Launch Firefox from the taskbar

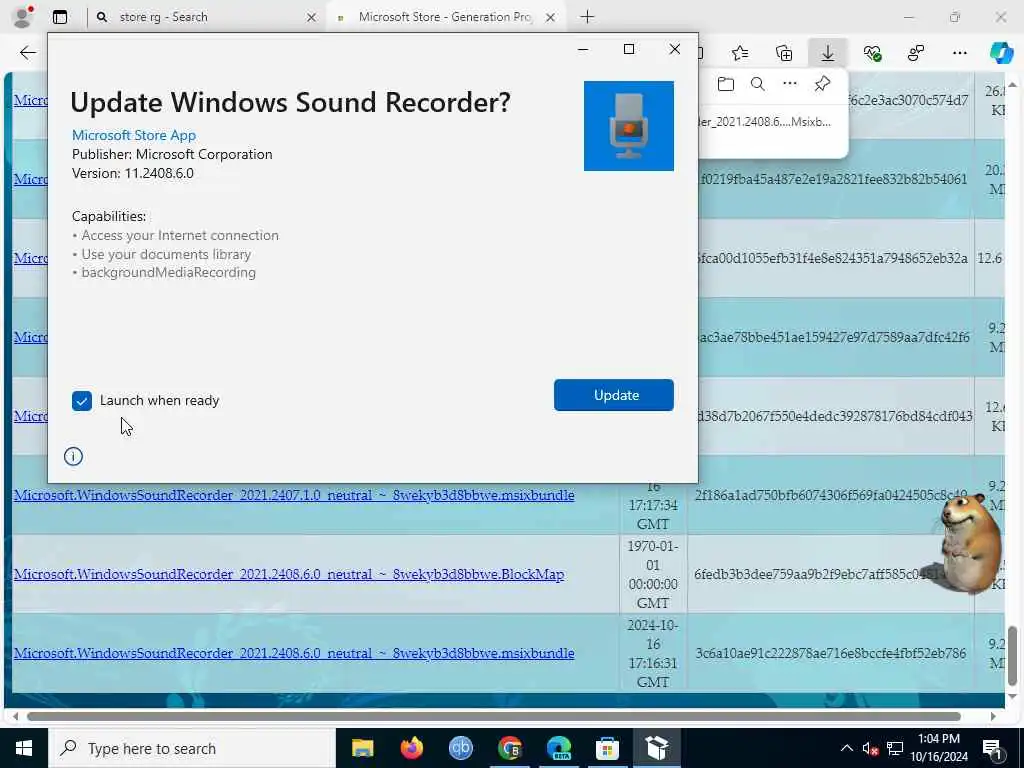tap(411, 748)
